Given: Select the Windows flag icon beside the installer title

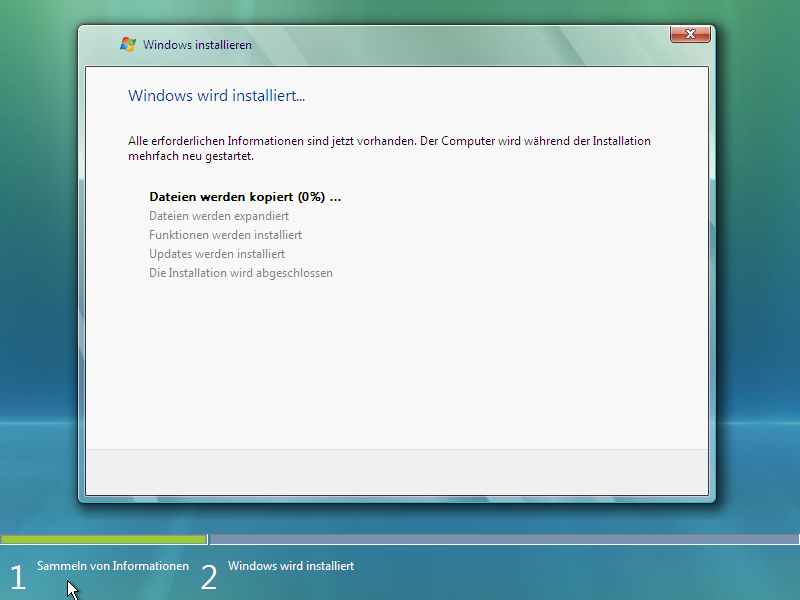Looking at the screenshot, I should tap(128, 44).
